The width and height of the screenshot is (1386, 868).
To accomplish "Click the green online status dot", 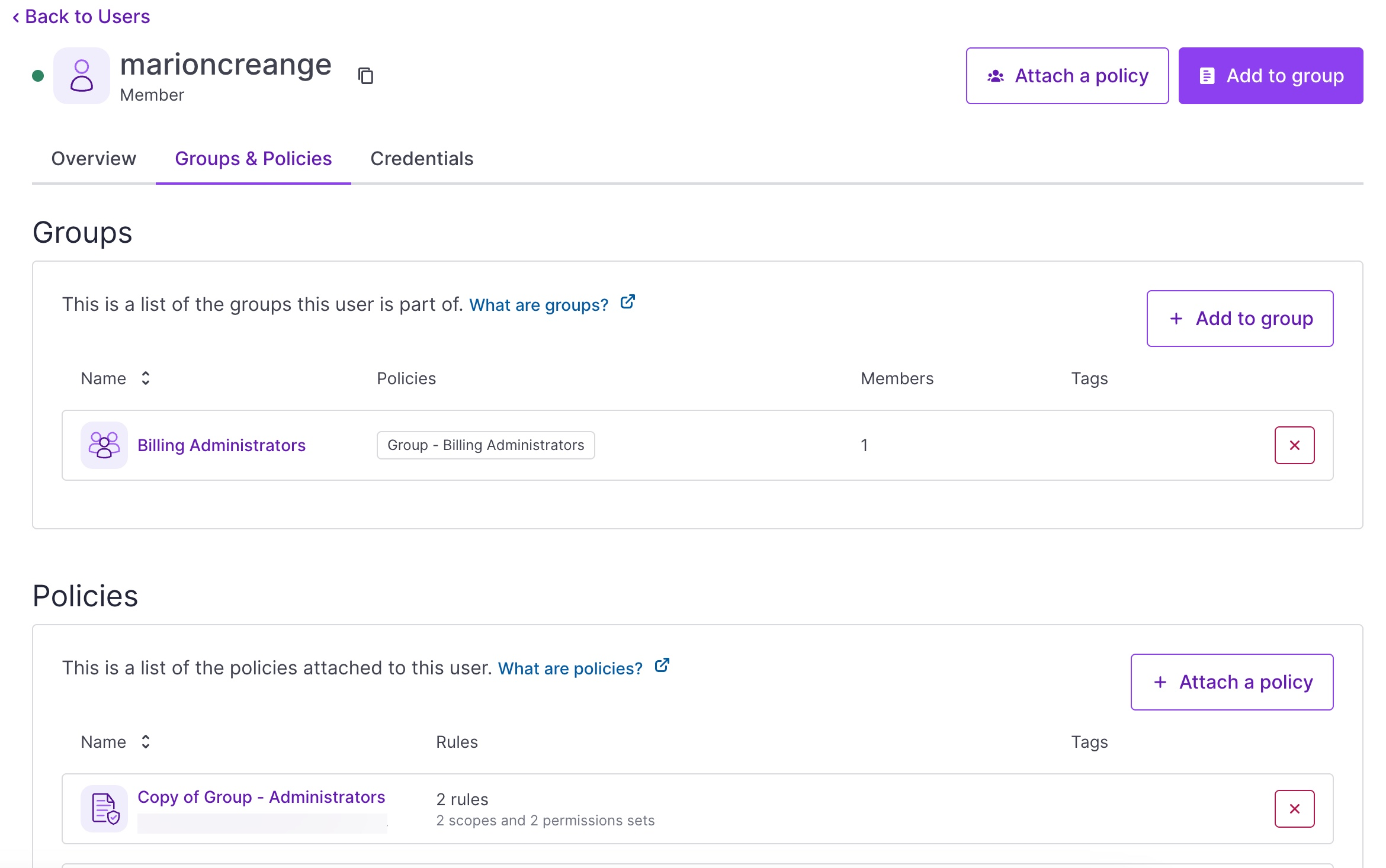I will click(x=38, y=76).
